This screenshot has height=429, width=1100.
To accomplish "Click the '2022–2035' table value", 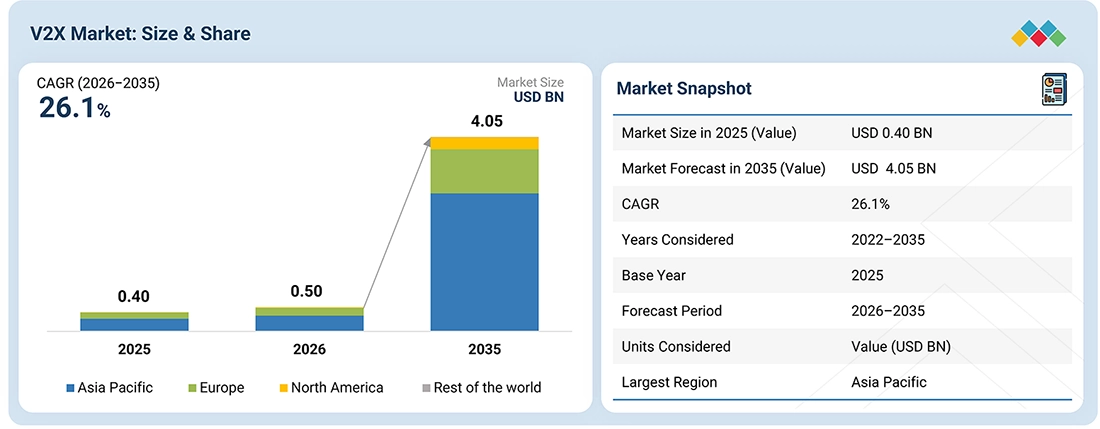I will coord(888,240).
